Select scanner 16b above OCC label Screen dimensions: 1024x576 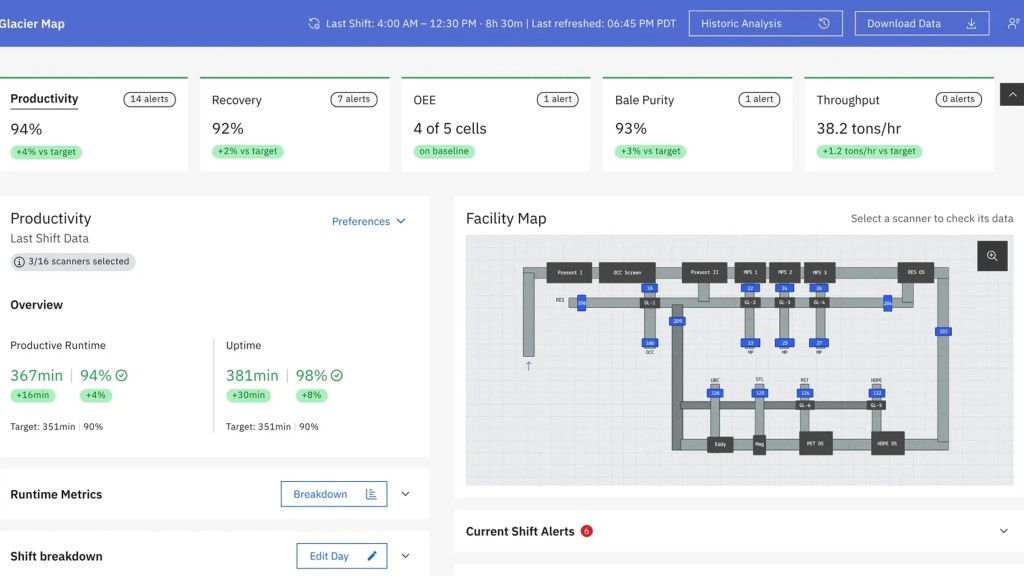(650, 343)
